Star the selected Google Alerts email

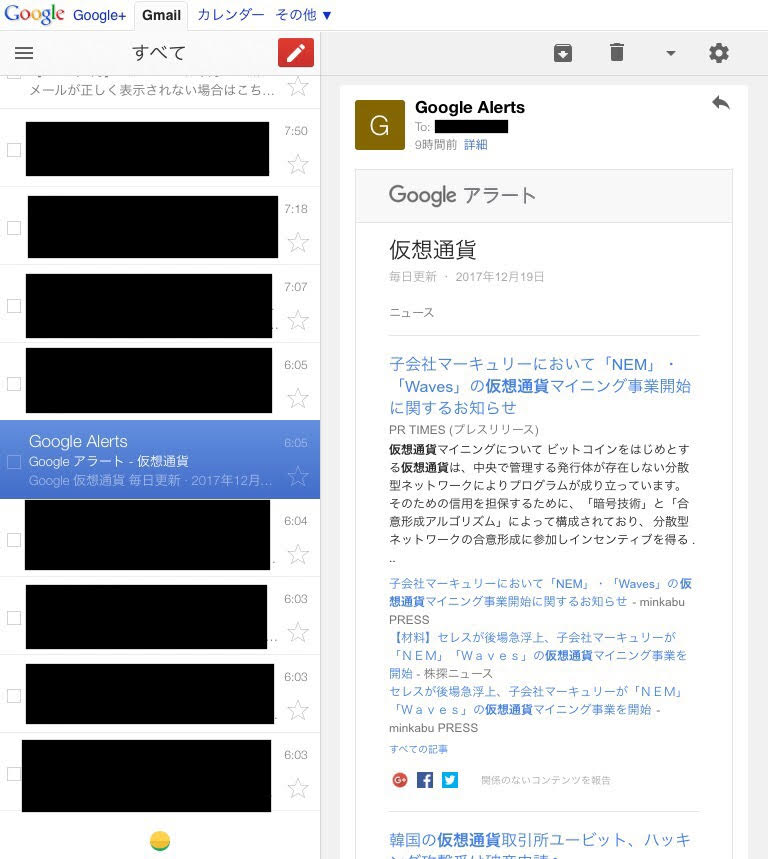[x=298, y=476]
